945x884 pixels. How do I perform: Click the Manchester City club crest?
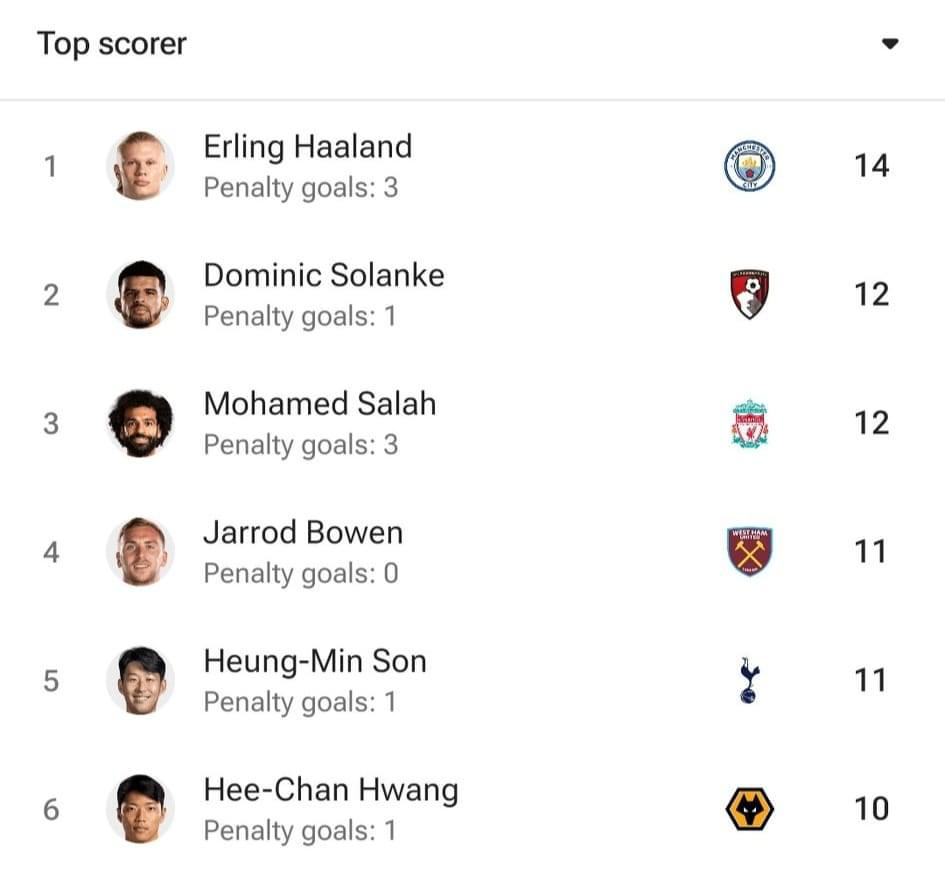click(x=749, y=166)
